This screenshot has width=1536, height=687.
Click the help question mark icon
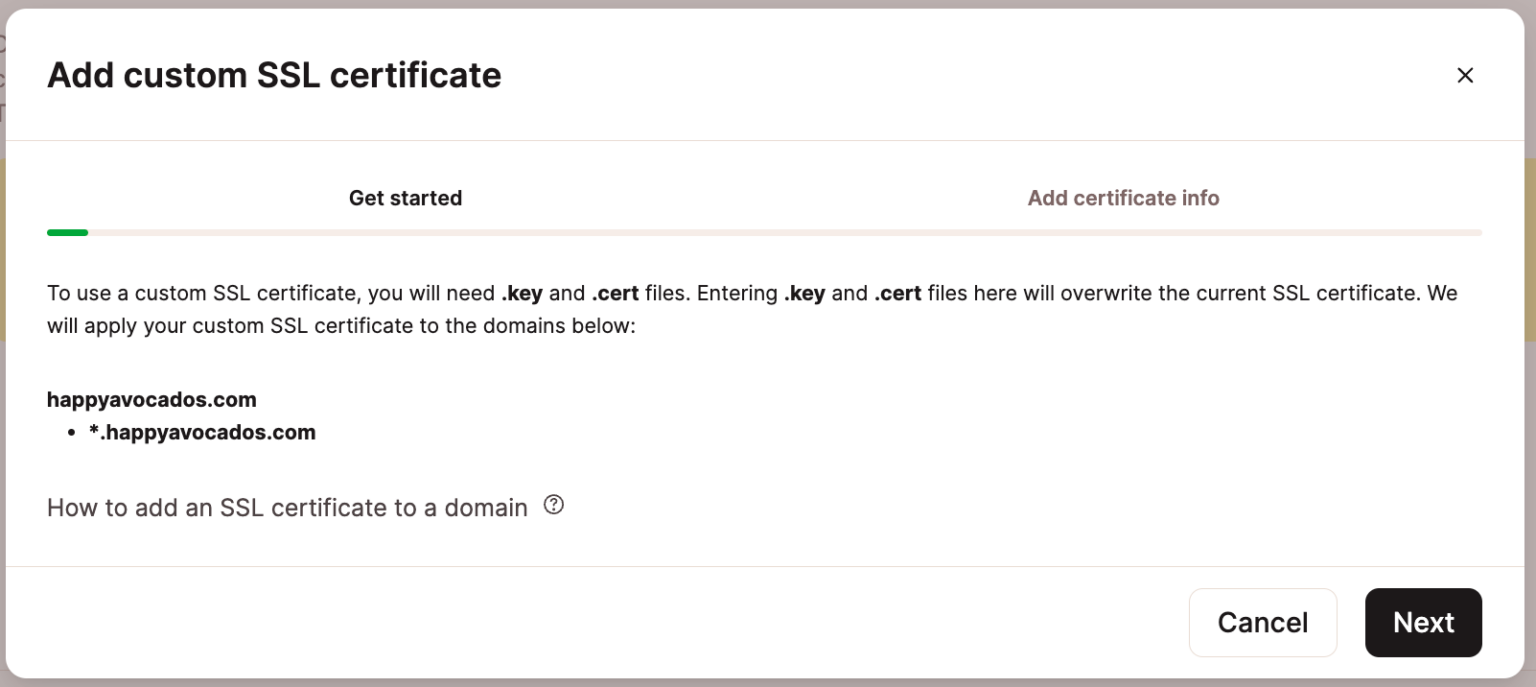click(x=554, y=506)
